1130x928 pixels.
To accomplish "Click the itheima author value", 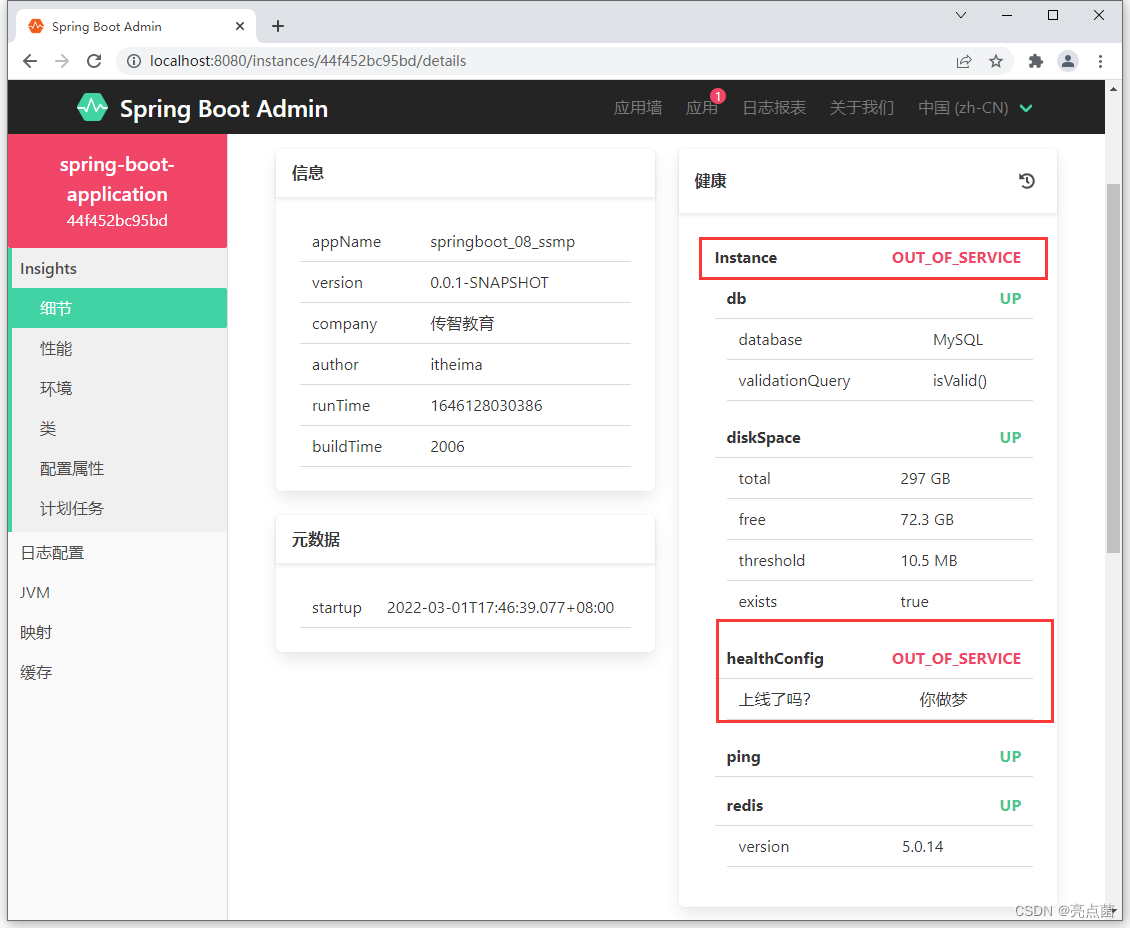I will pos(456,365).
